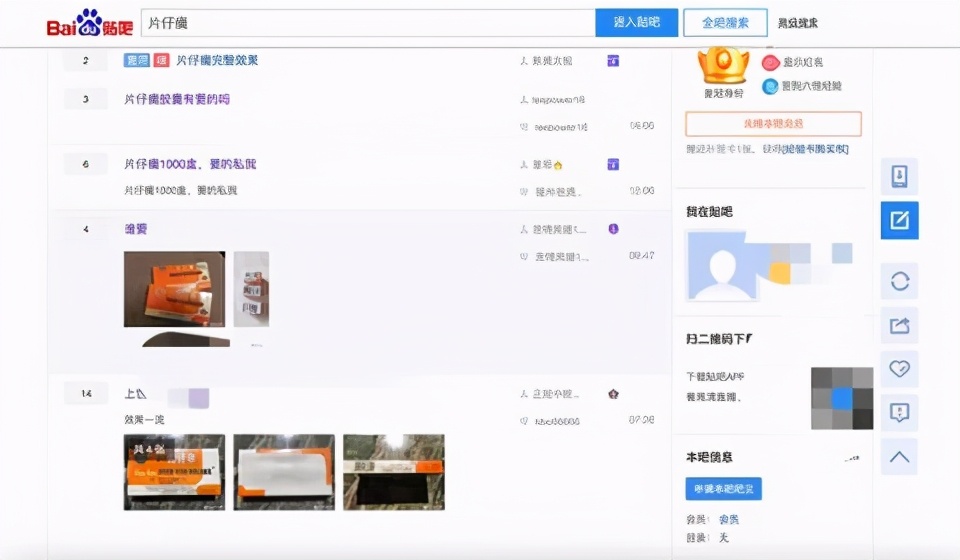960x560 pixels.
Task: Click the last-reply bubble icon in 14-reply row
Action: click(x=524, y=421)
